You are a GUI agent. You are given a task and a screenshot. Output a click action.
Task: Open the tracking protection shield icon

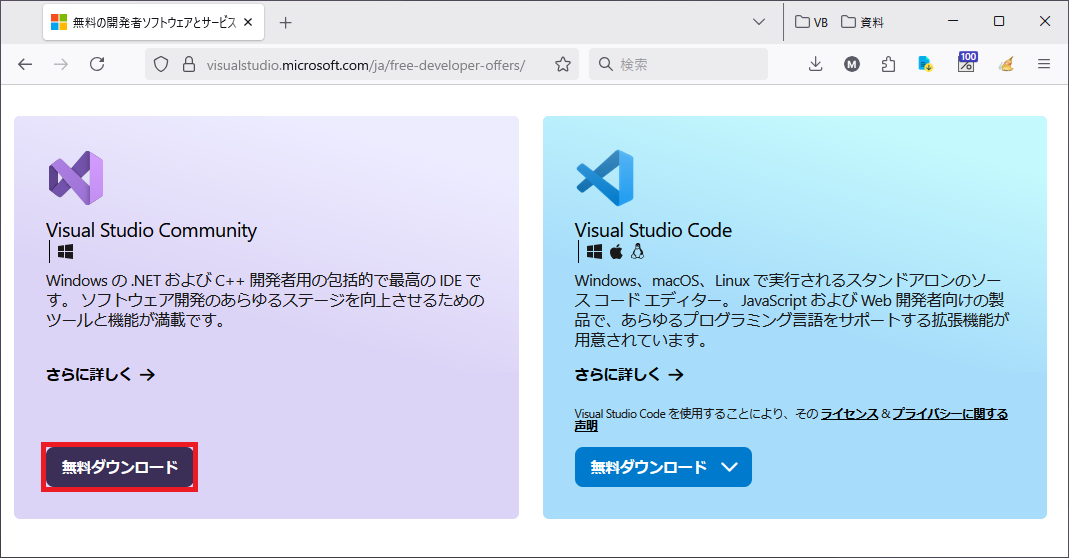pos(161,64)
